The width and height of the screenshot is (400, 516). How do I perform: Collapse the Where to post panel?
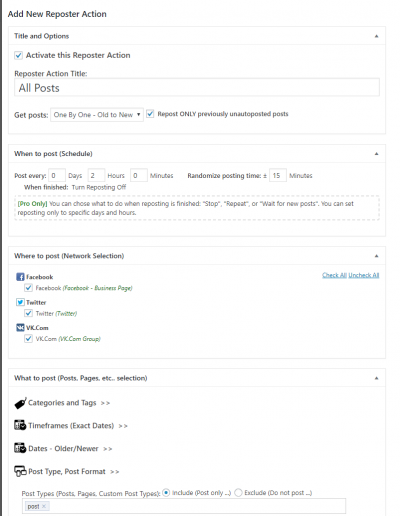point(376,256)
